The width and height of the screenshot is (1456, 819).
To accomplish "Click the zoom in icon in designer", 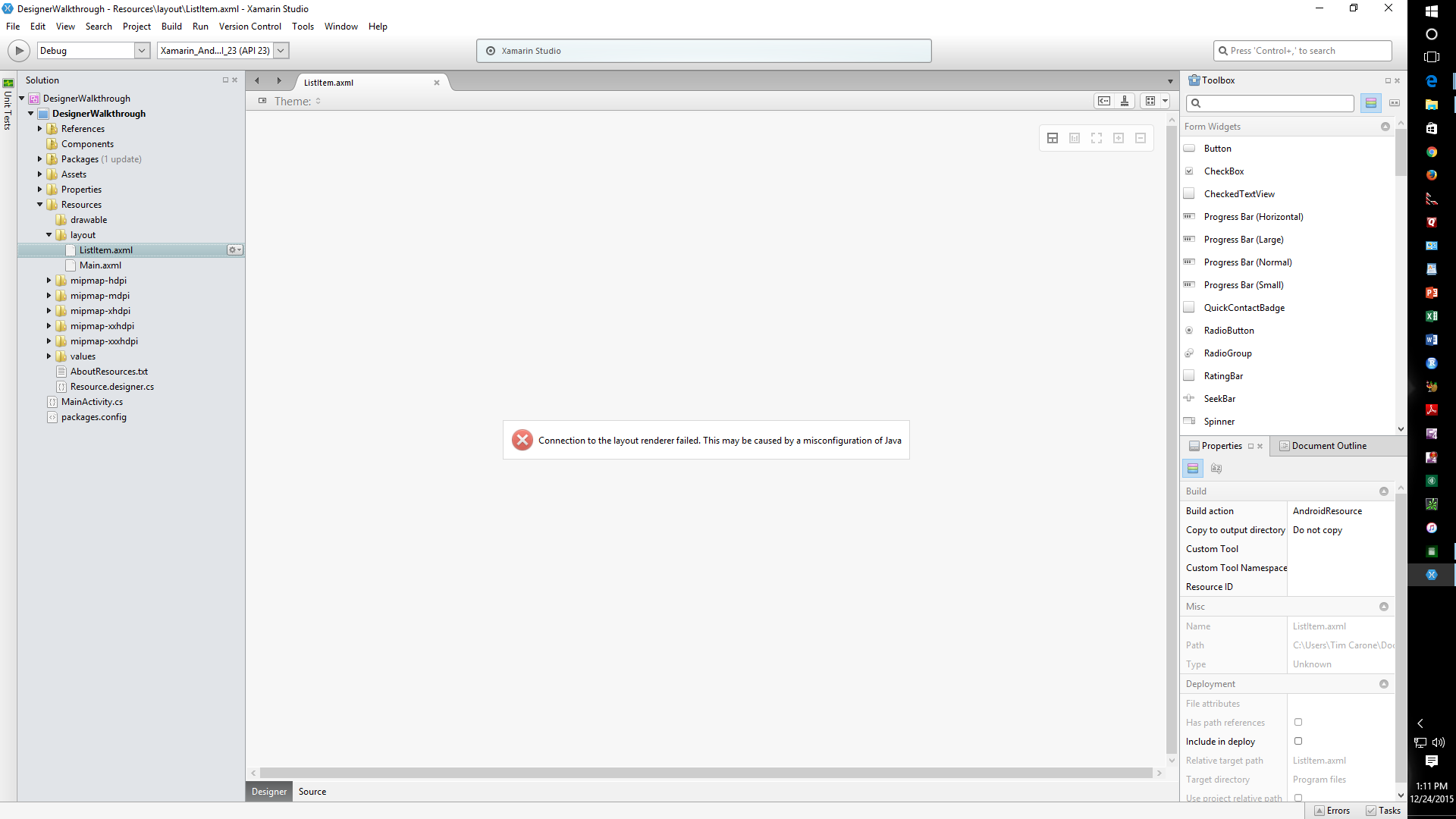I will click(x=1119, y=138).
